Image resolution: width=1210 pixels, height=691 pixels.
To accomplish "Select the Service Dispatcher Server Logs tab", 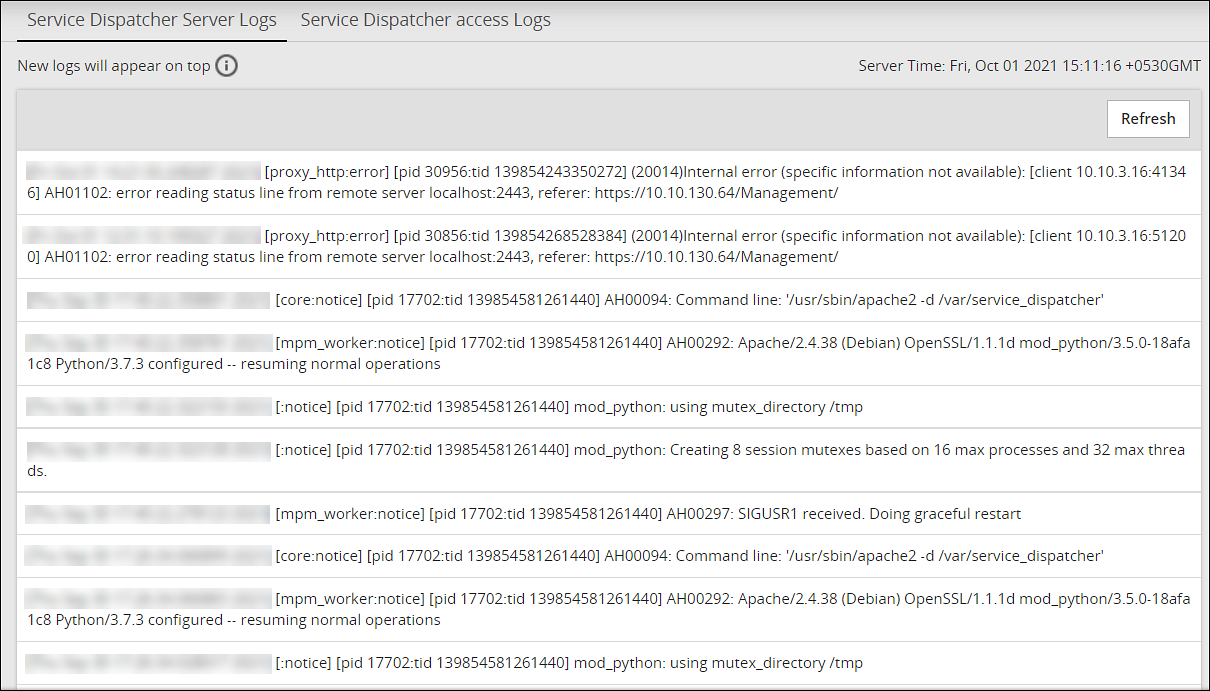I will click(x=151, y=20).
